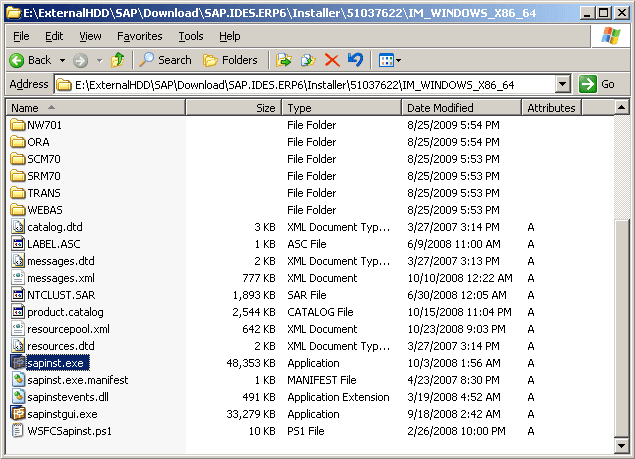Screen dimensions: 635x459
Task: Select the file name WSFCSapinst.ps1
Action: coord(69,431)
